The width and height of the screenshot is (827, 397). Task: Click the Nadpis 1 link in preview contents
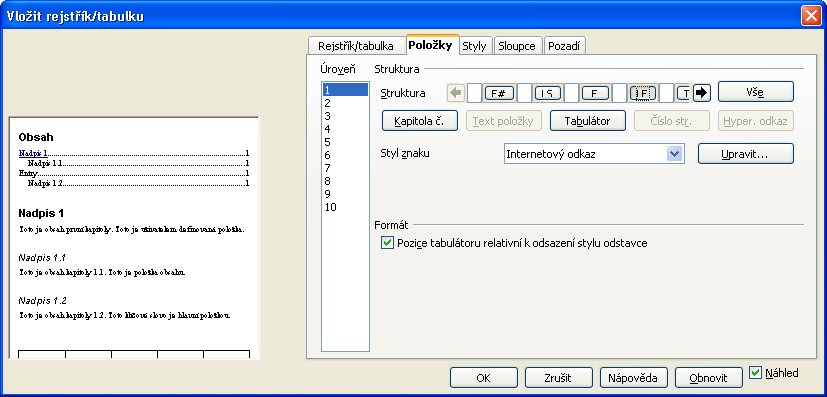[33, 153]
